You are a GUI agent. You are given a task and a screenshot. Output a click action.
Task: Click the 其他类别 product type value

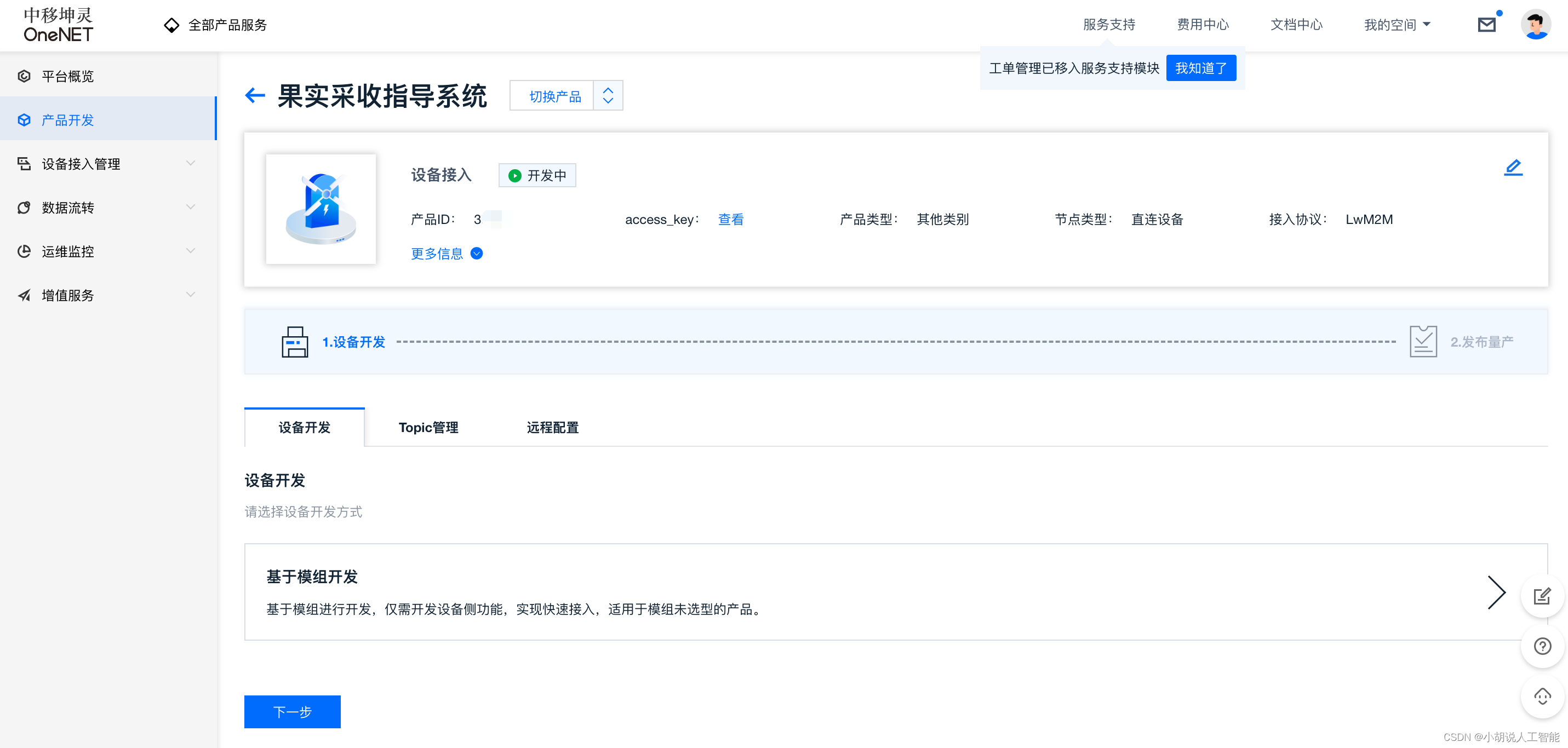pyautogui.click(x=943, y=220)
